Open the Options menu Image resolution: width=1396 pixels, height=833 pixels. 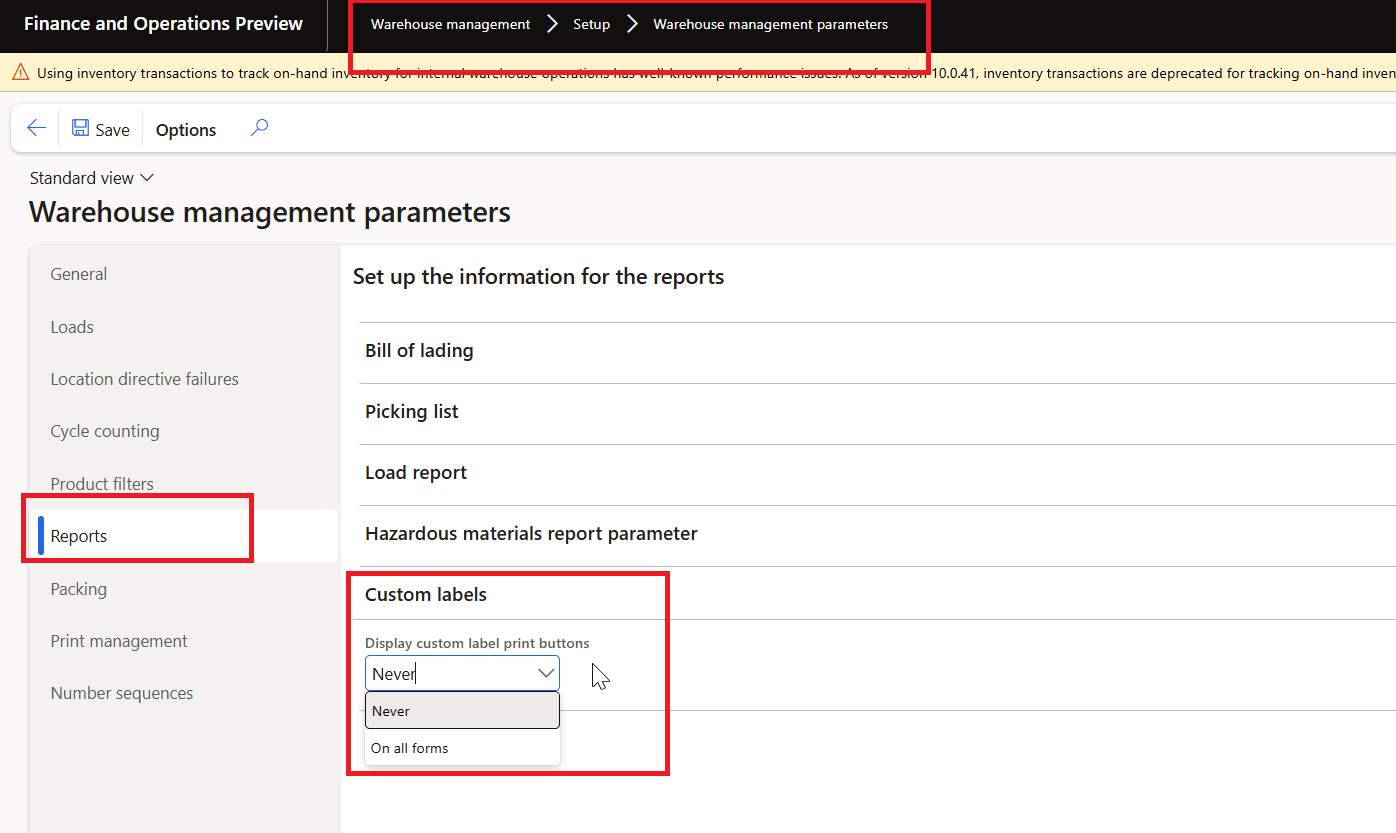pos(186,130)
